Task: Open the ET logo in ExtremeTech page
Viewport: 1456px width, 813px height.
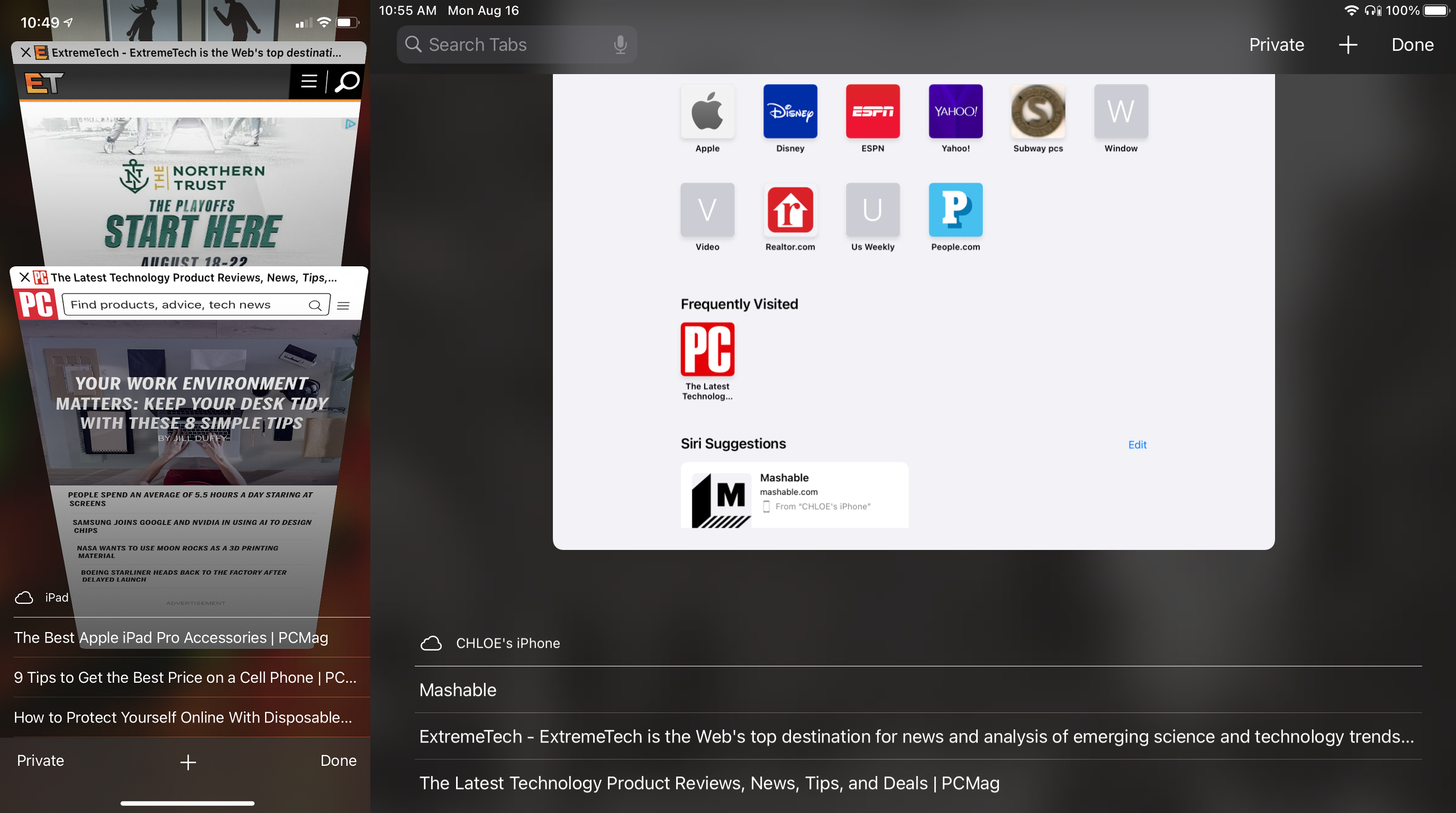Action: point(44,83)
